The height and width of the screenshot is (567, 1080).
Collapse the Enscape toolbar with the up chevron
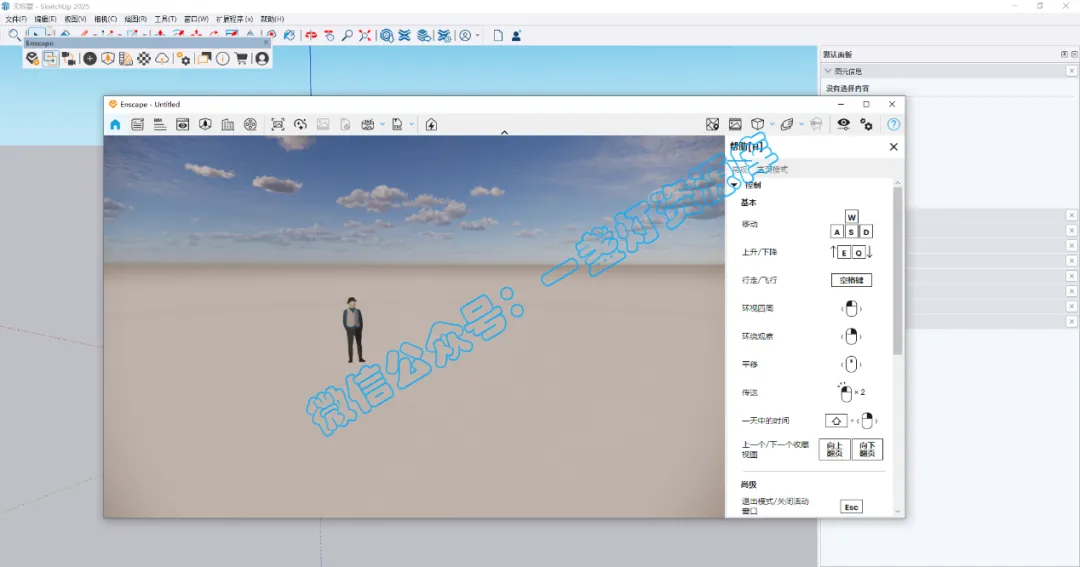coord(504,132)
